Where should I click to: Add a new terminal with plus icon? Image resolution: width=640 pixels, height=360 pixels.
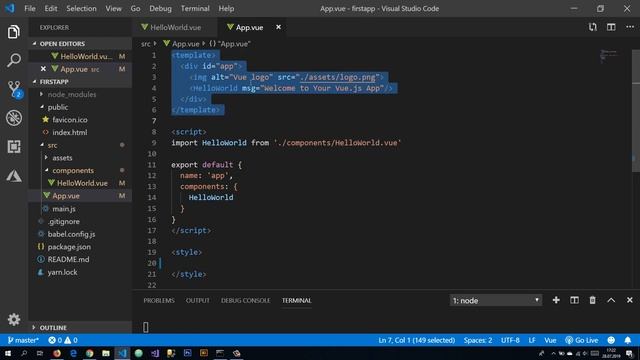556,300
